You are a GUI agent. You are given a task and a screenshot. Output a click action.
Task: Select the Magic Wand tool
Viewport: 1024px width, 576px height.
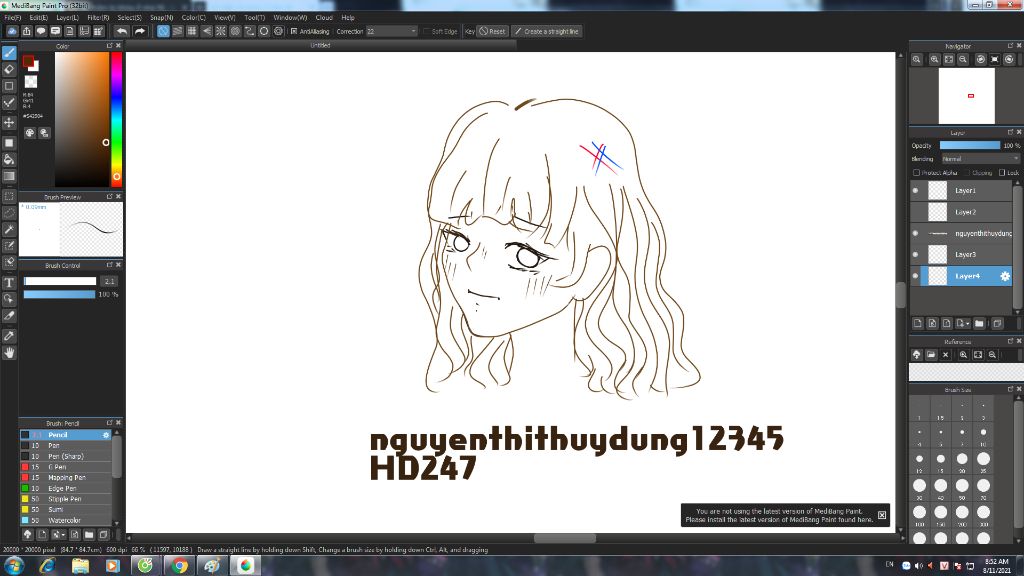(9, 229)
